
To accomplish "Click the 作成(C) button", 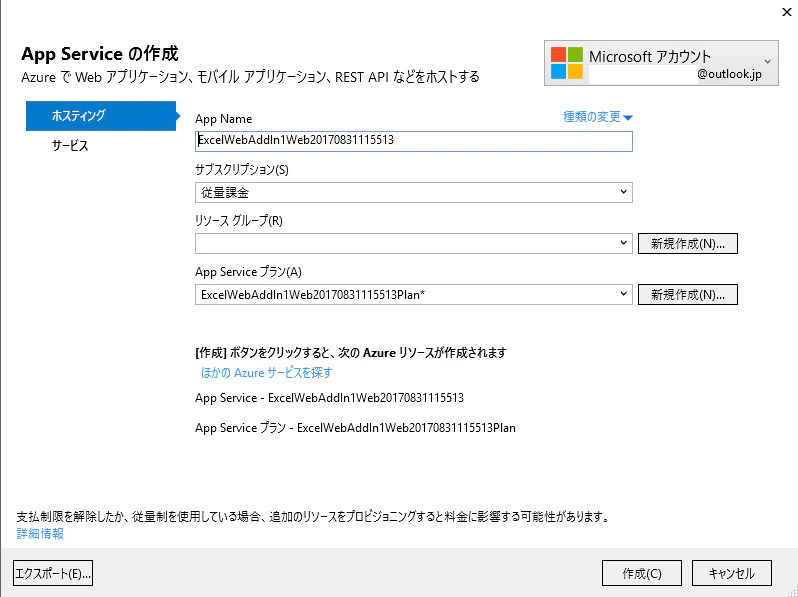I will 642,574.
